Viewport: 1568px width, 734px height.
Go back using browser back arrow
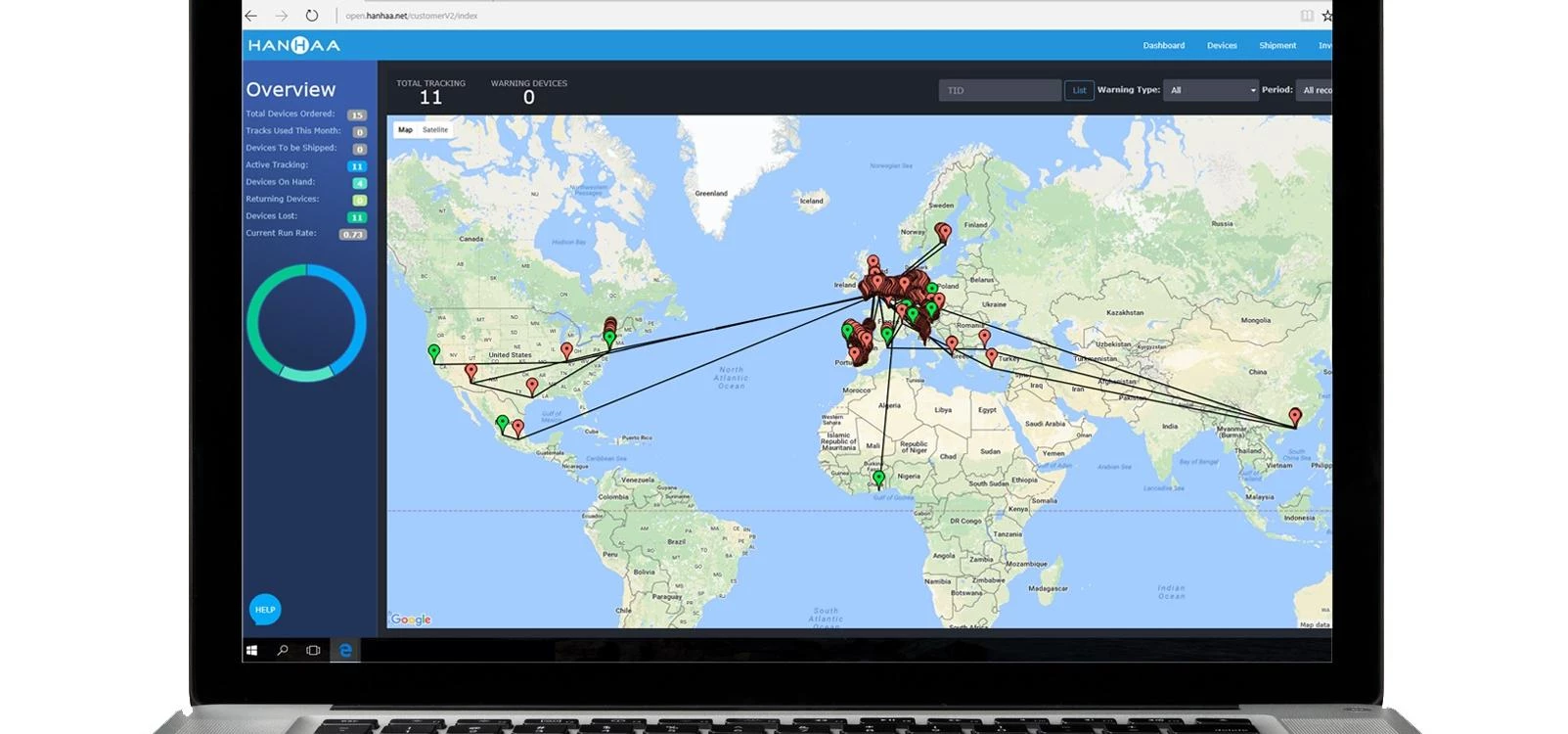click(x=251, y=16)
